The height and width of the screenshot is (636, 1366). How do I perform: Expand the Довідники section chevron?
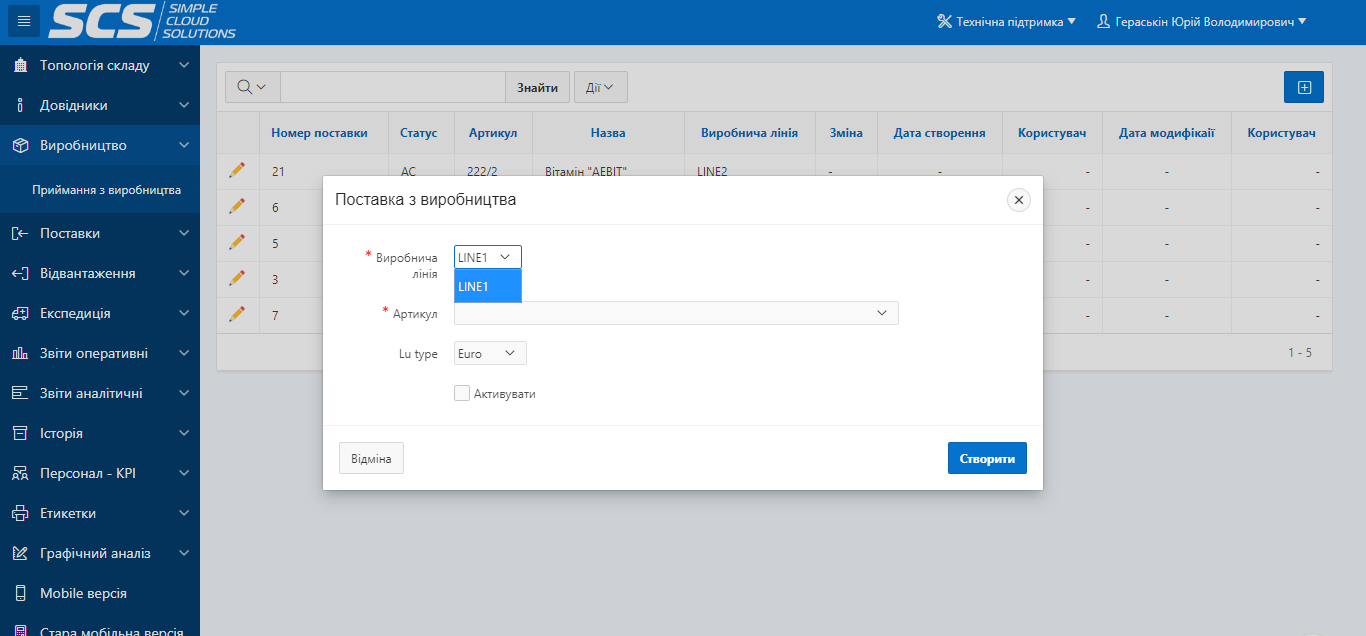point(183,105)
